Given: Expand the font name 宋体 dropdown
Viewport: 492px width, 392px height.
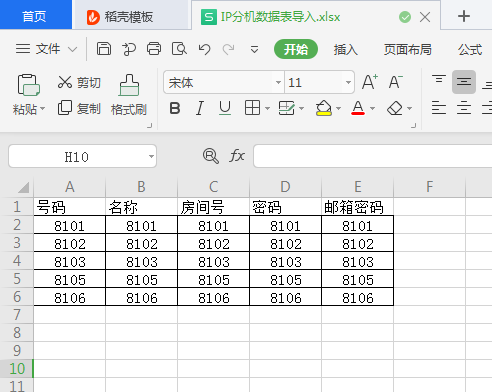Looking at the screenshot, I should point(278,82).
